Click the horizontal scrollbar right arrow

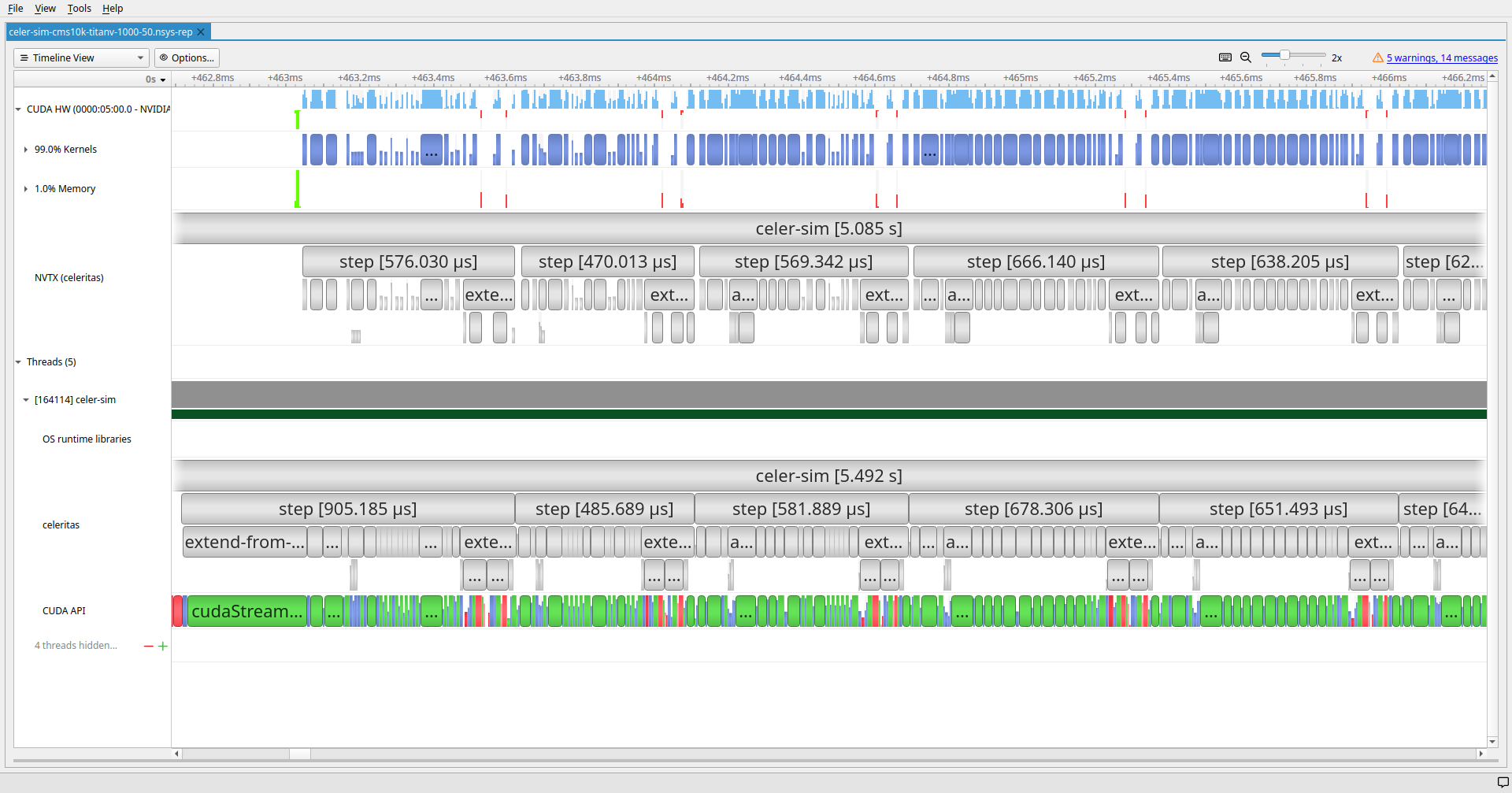1480,754
